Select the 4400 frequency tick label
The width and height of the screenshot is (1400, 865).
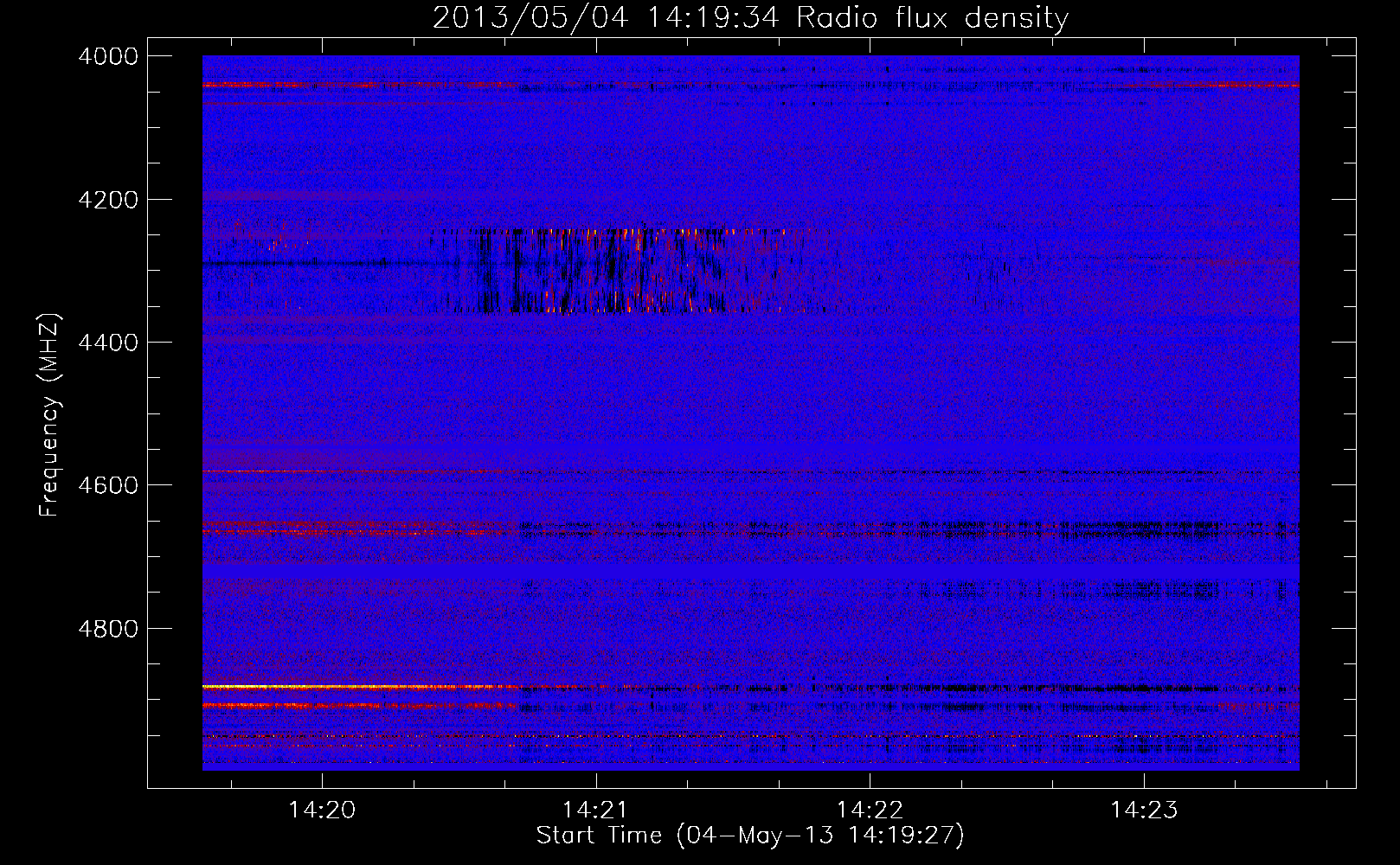[x=108, y=343]
